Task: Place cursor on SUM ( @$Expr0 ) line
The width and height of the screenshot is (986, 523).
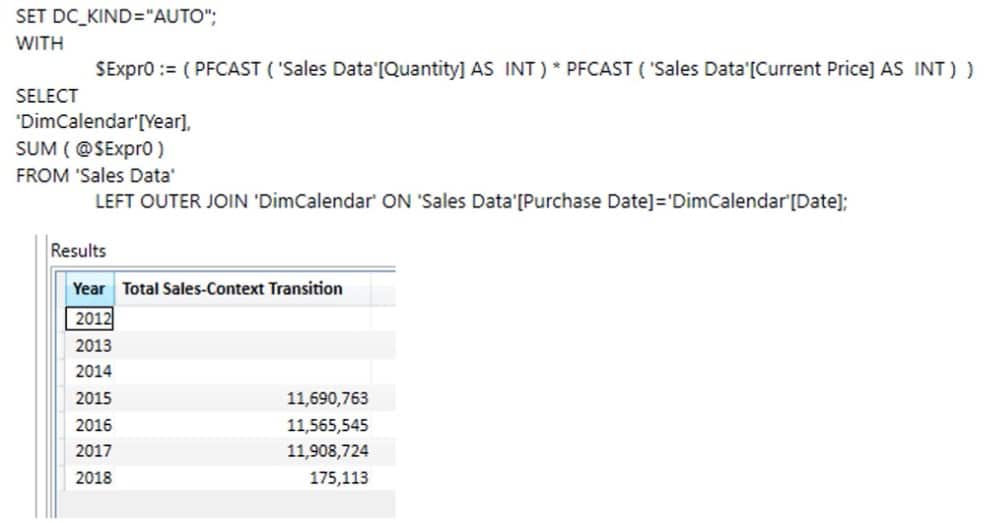Action: click(x=90, y=148)
